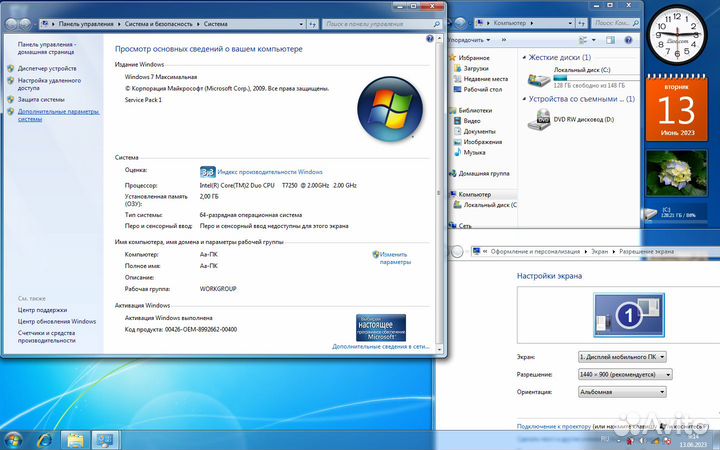Open the Resolution dropdown showing 1440 × 900
The image size is (720, 450).
click(x=625, y=375)
